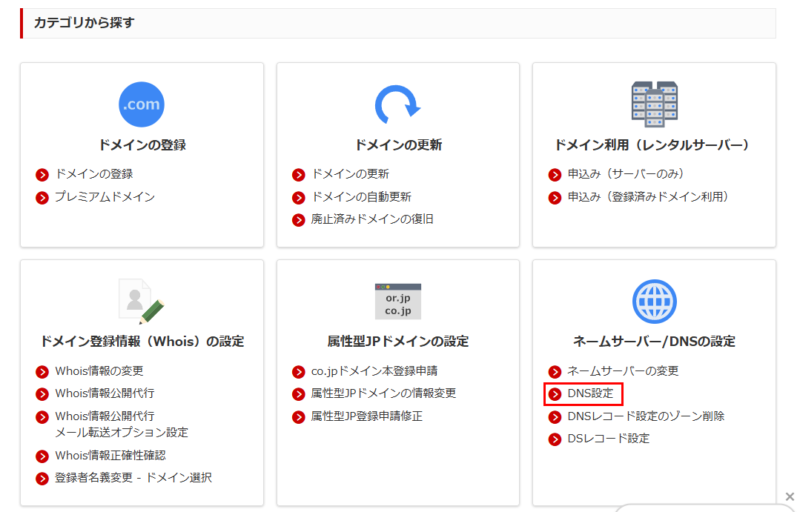Click red arrow bullet beside DNS設定
This screenshot has width=800, height=512.
[555, 394]
